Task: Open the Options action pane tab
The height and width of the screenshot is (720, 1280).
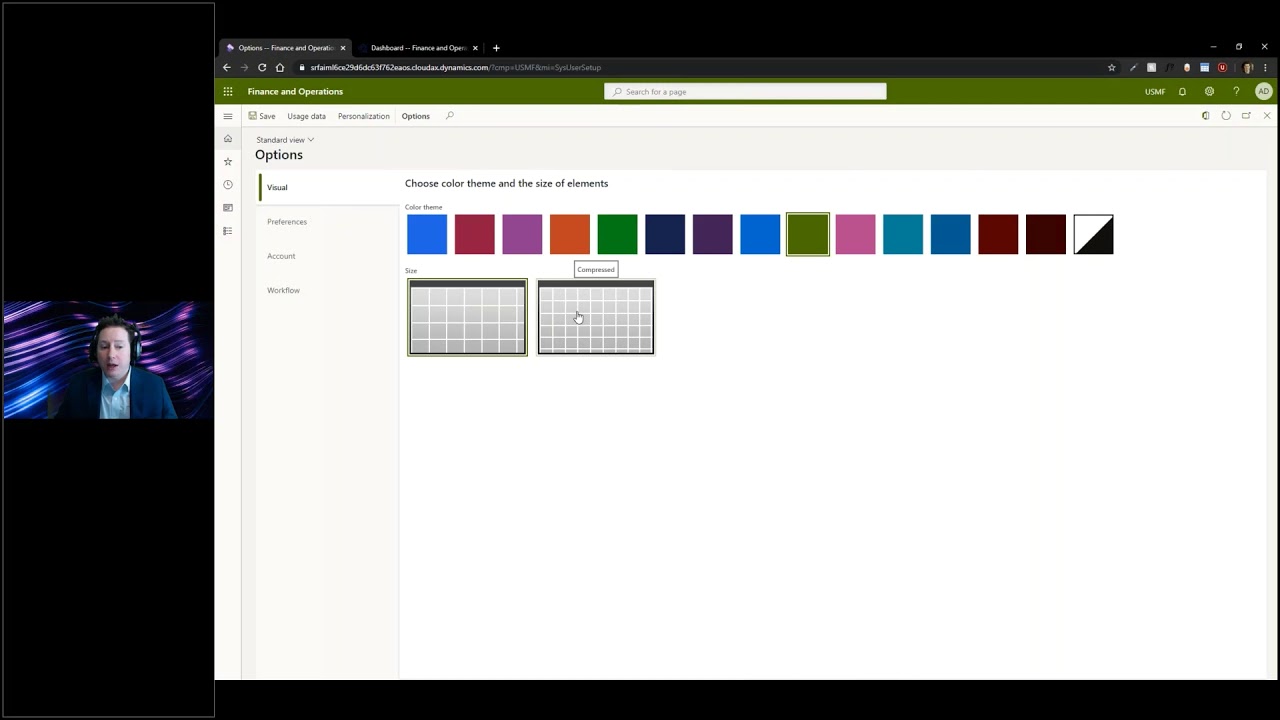Action: click(416, 116)
